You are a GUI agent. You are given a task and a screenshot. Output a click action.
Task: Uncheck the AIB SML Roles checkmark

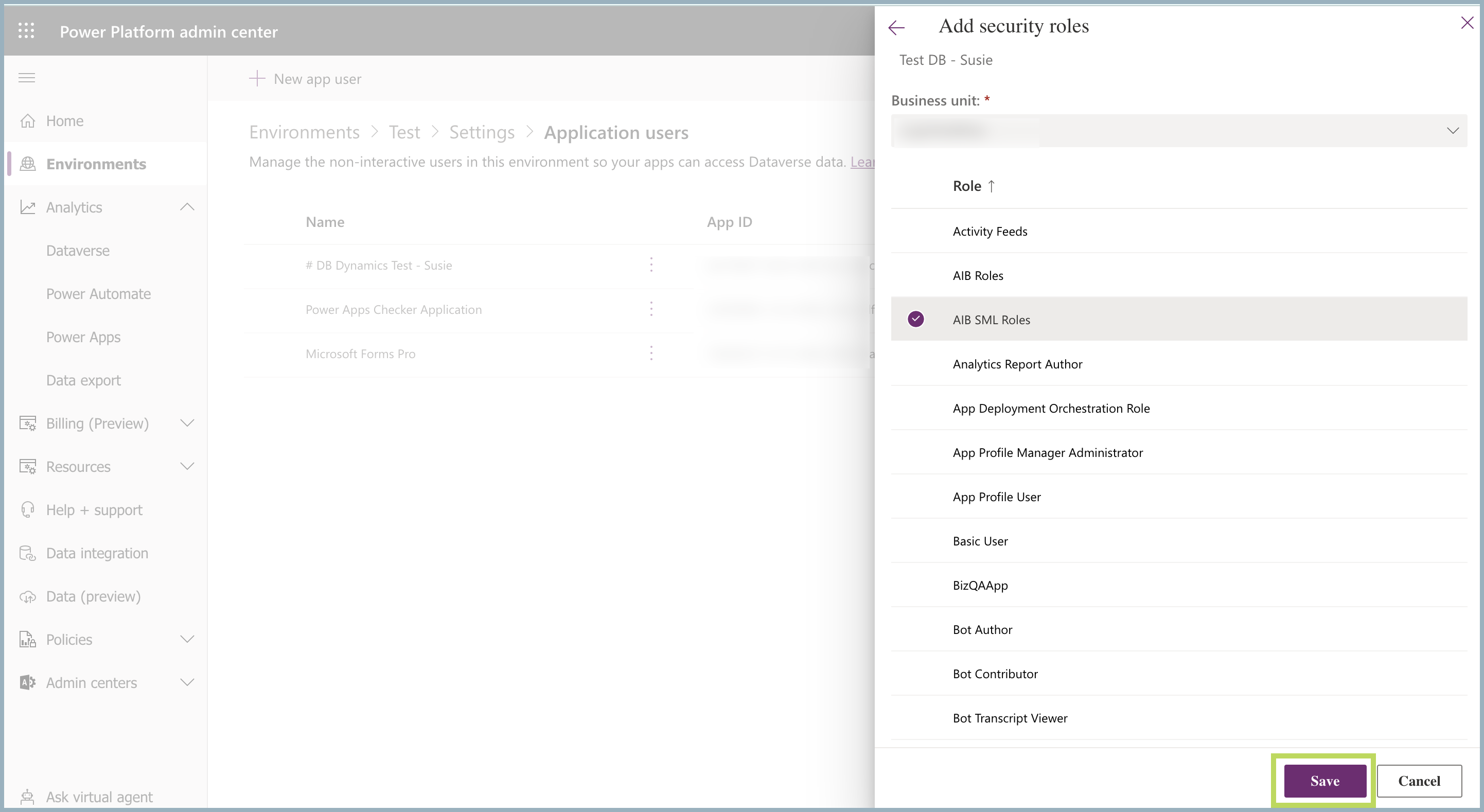(915, 319)
